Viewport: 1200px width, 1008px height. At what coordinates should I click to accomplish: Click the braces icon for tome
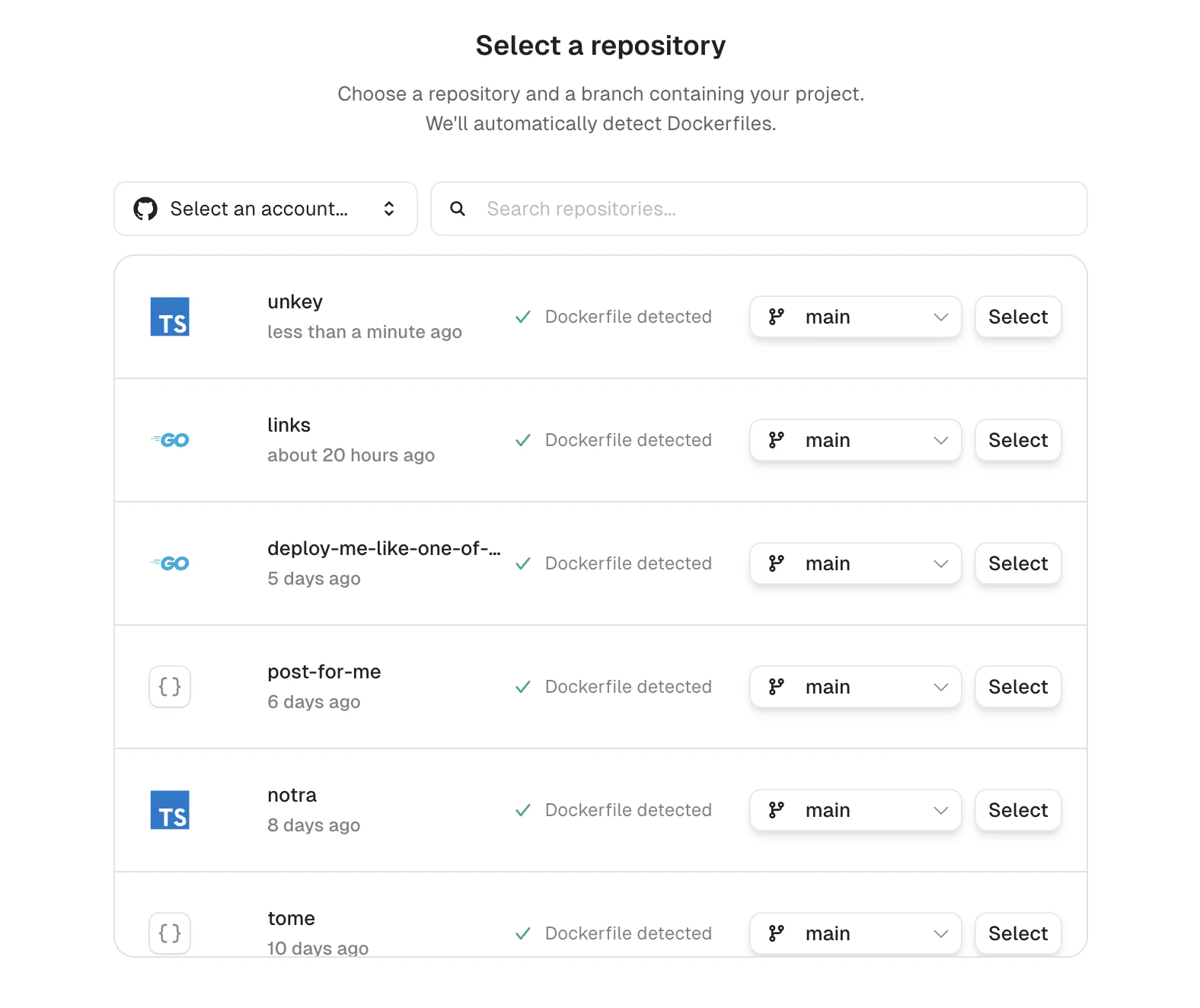[x=170, y=933]
